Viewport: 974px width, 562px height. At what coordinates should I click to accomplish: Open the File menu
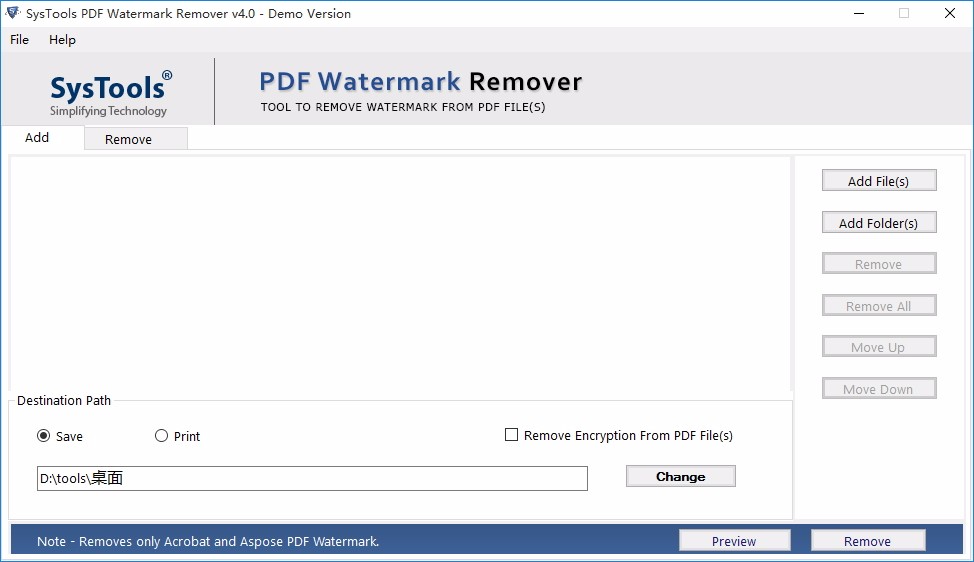tap(19, 40)
